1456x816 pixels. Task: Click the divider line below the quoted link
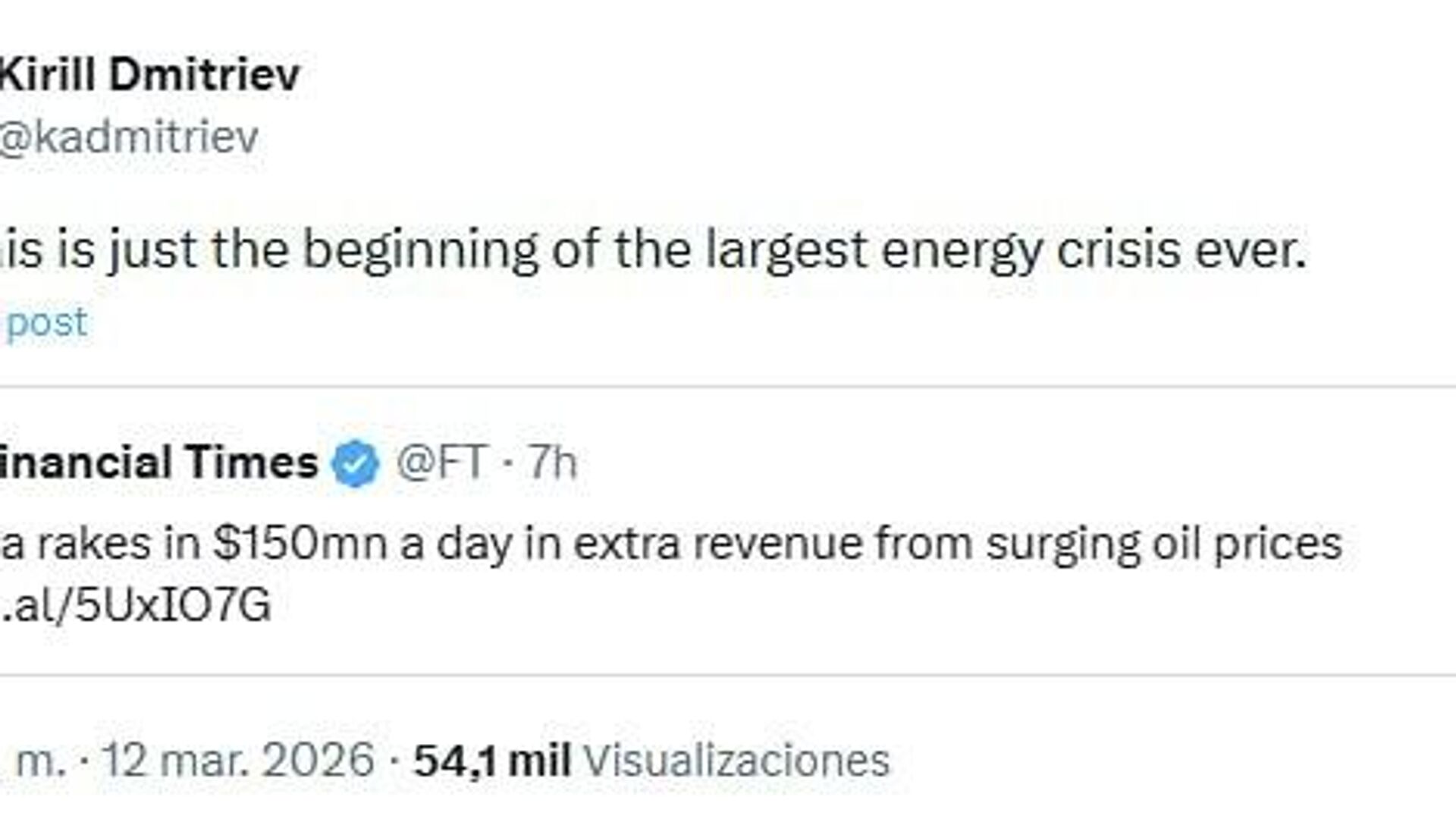728,674
